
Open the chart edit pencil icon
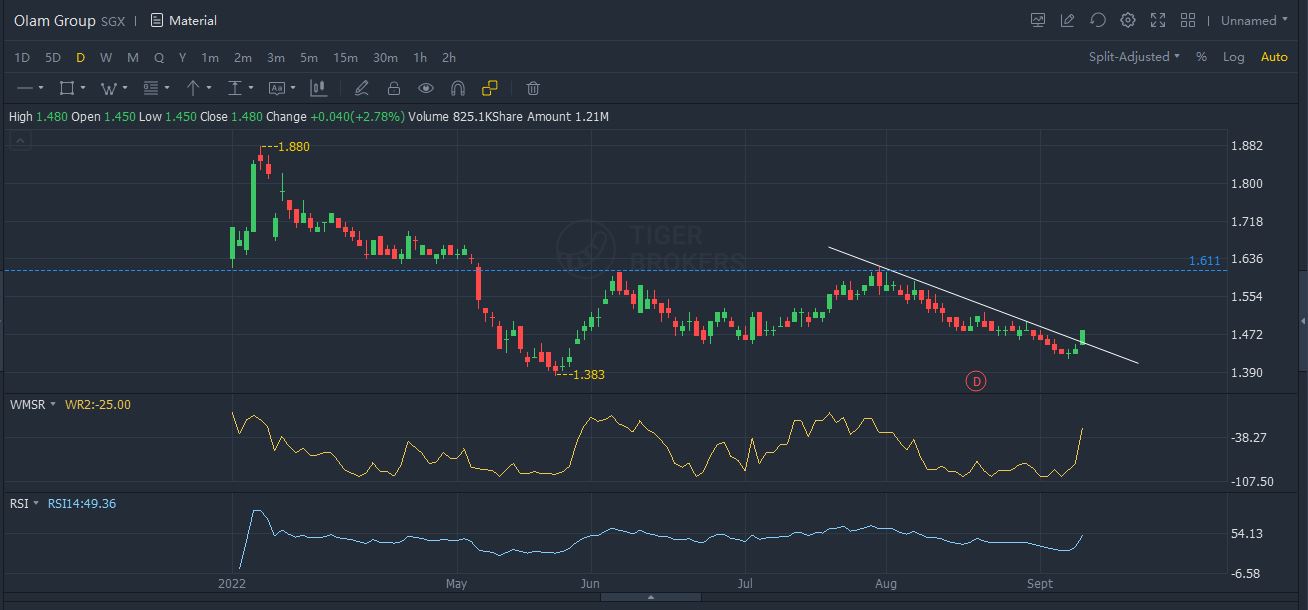click(x=1068, y=20)
